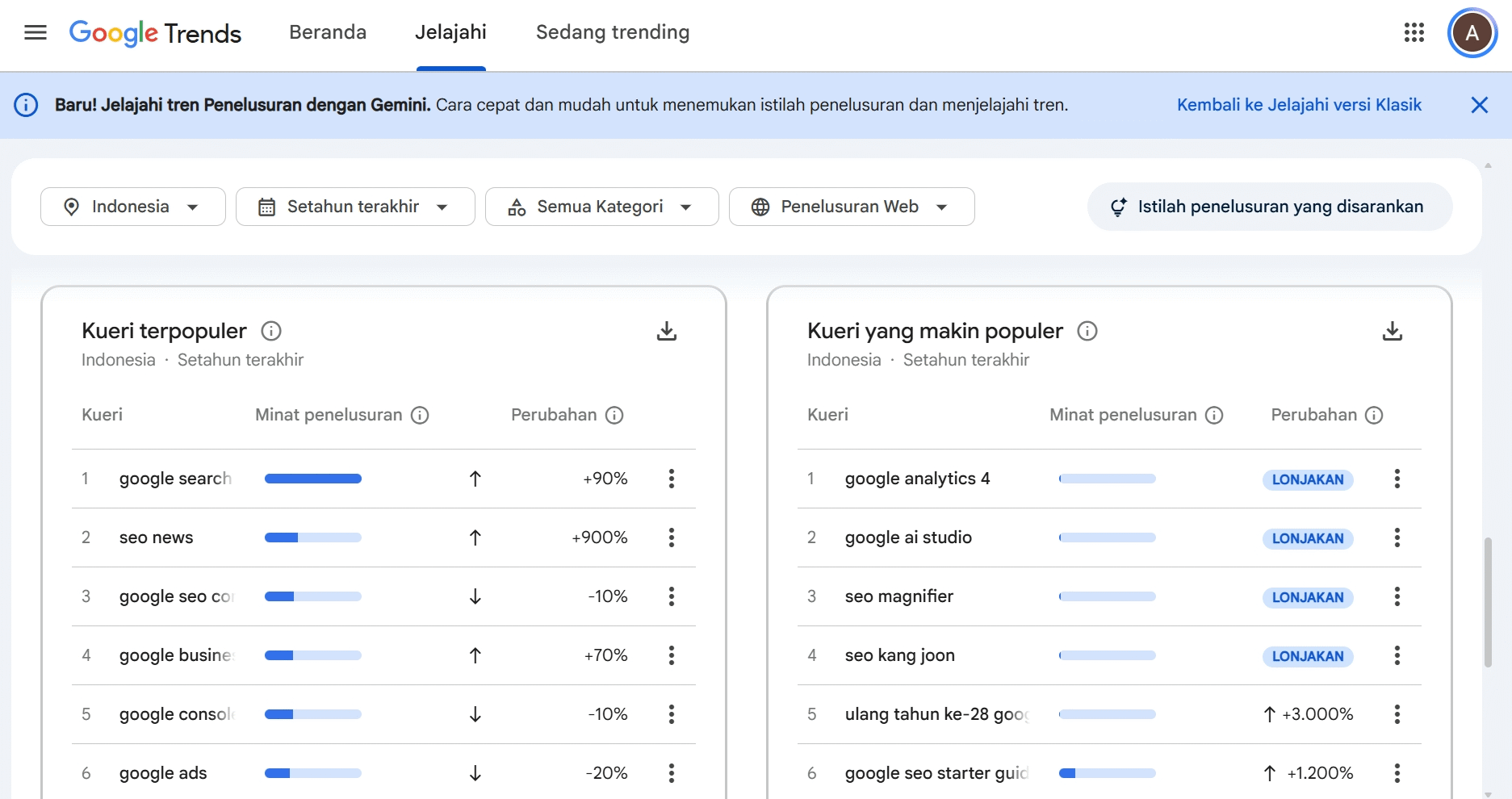
Task: Open more options for google ads row
Action: pos(672,773)
